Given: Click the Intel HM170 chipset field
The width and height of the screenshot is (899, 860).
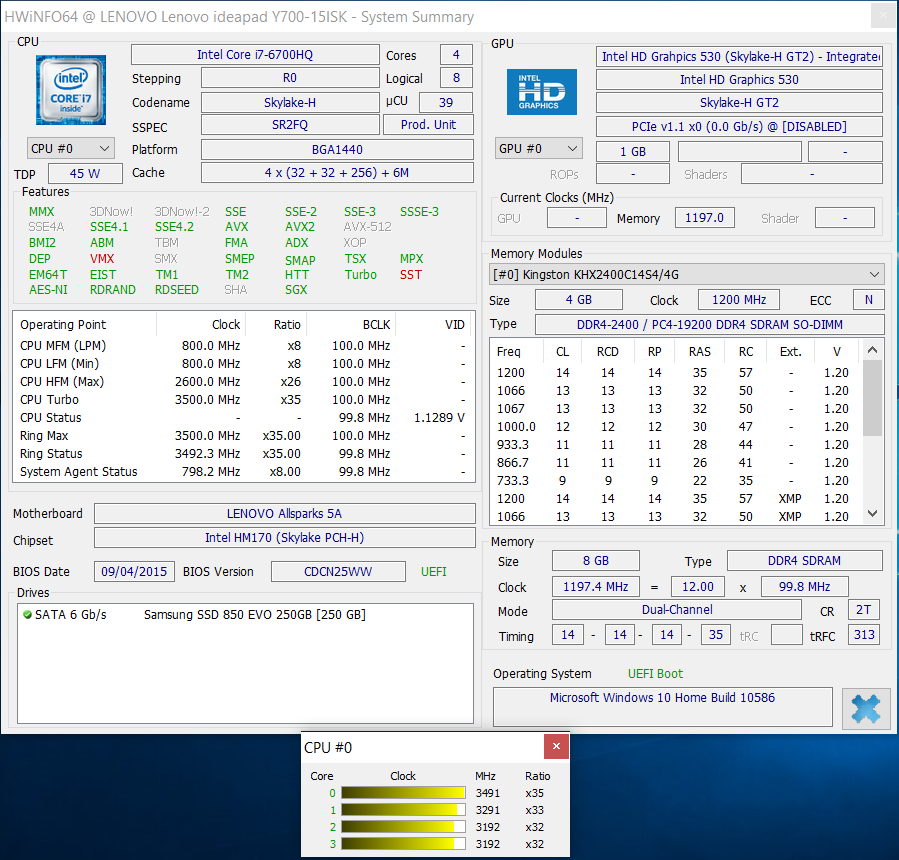Looking at the screenshot, I should [284, 537].
